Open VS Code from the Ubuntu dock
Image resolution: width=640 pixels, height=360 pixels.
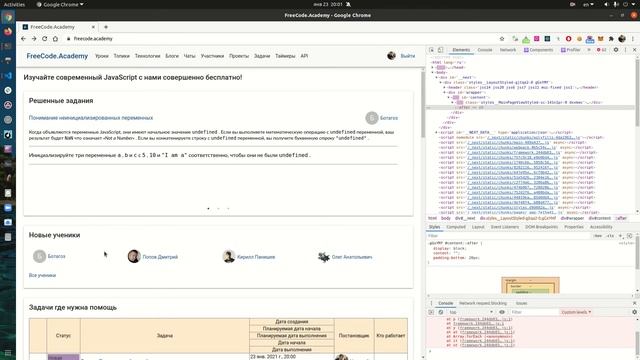8,76
